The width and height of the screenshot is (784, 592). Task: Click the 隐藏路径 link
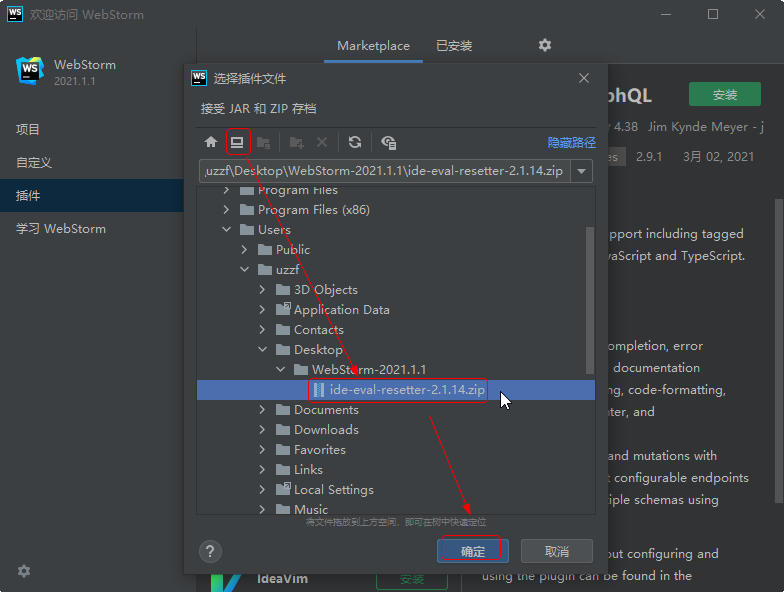[x=571, y=142]
